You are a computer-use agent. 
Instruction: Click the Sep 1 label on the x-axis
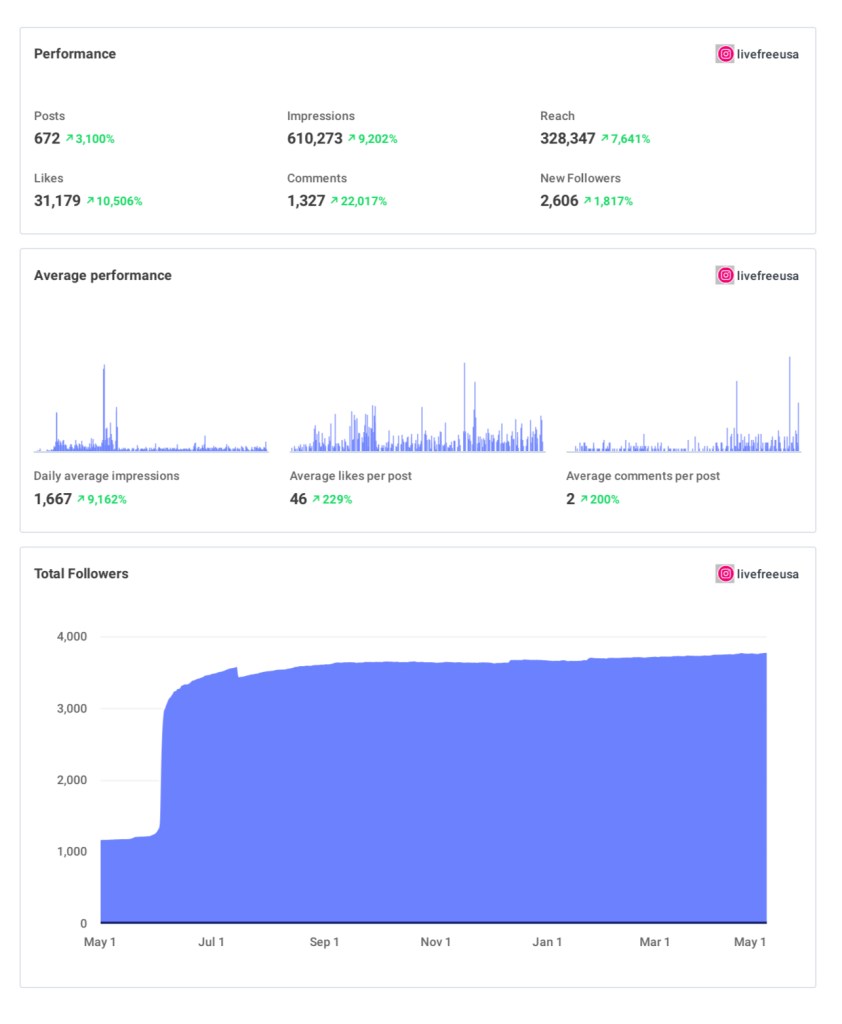point(324,942)
